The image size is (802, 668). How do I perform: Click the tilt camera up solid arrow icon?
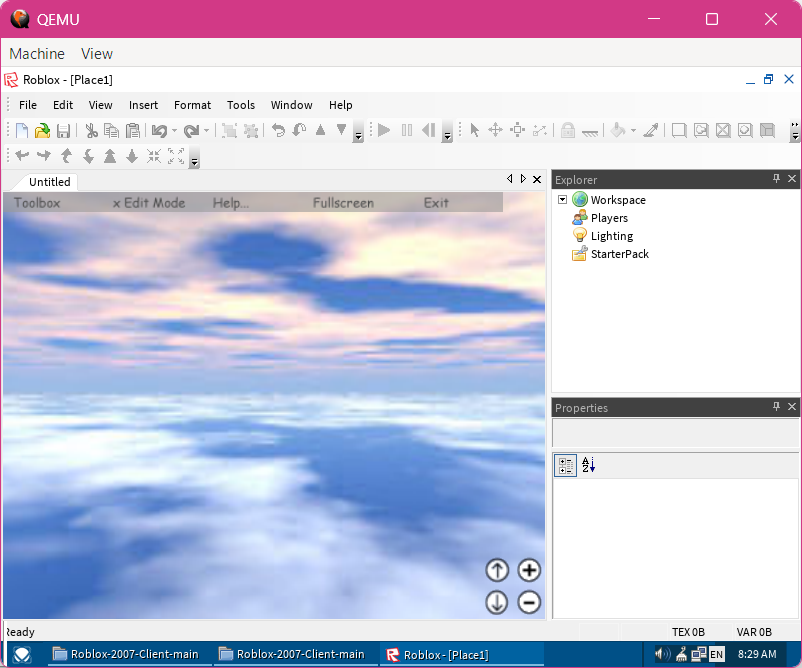110,156
